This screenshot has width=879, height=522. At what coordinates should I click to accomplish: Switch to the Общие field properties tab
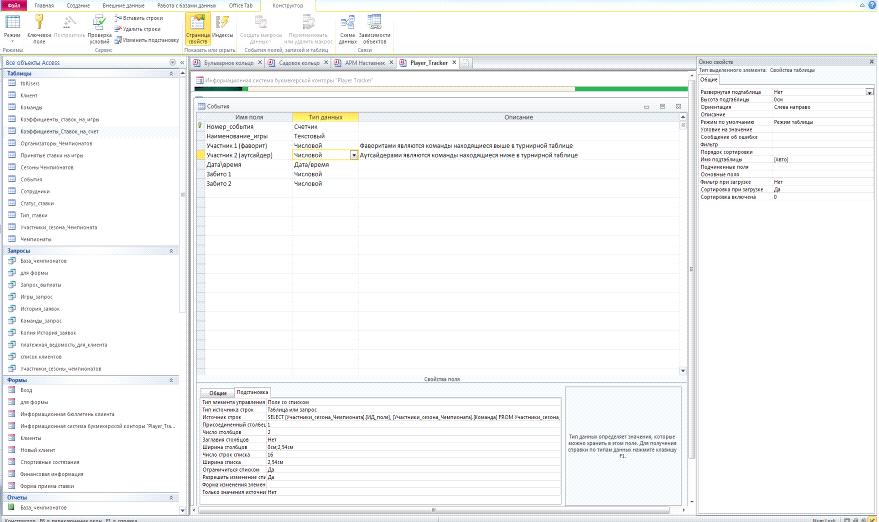click(217, 392)
